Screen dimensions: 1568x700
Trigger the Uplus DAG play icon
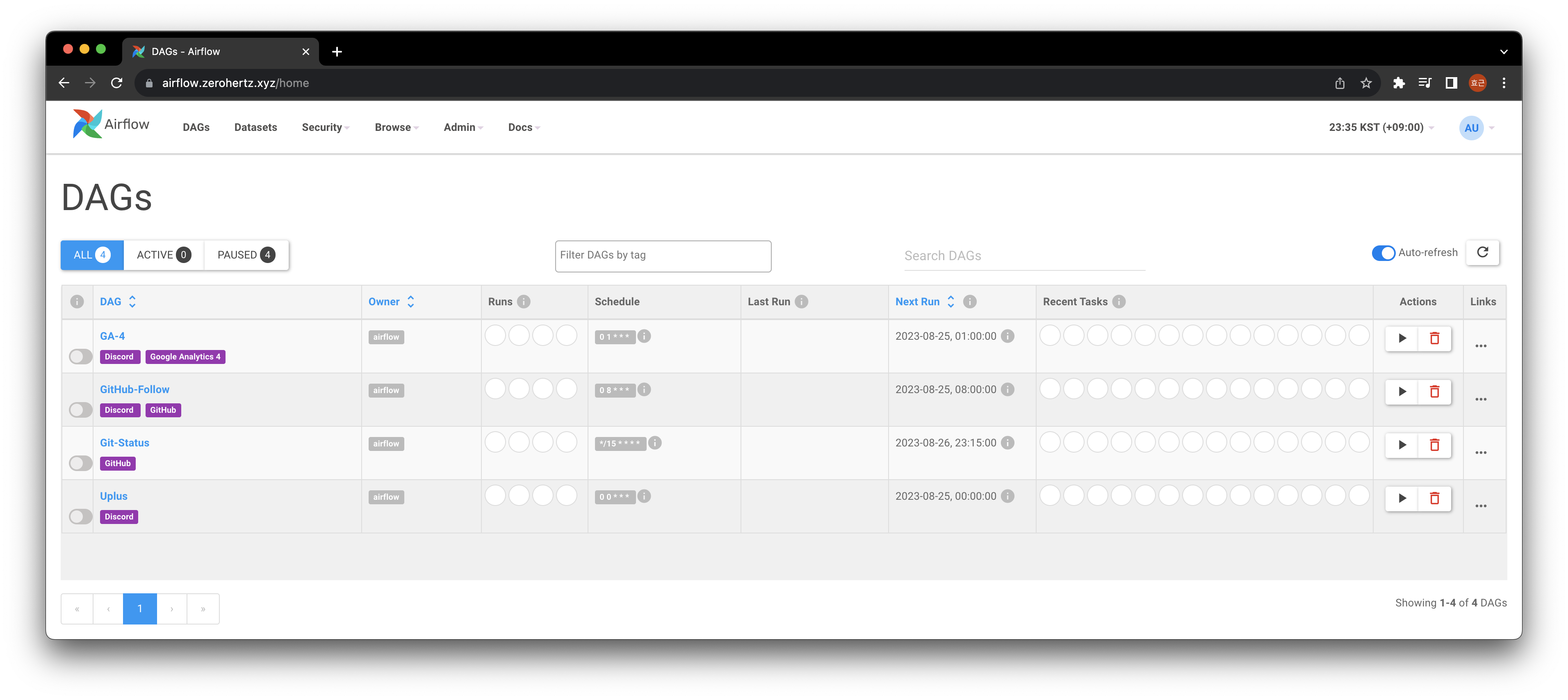coord(1402,499)
